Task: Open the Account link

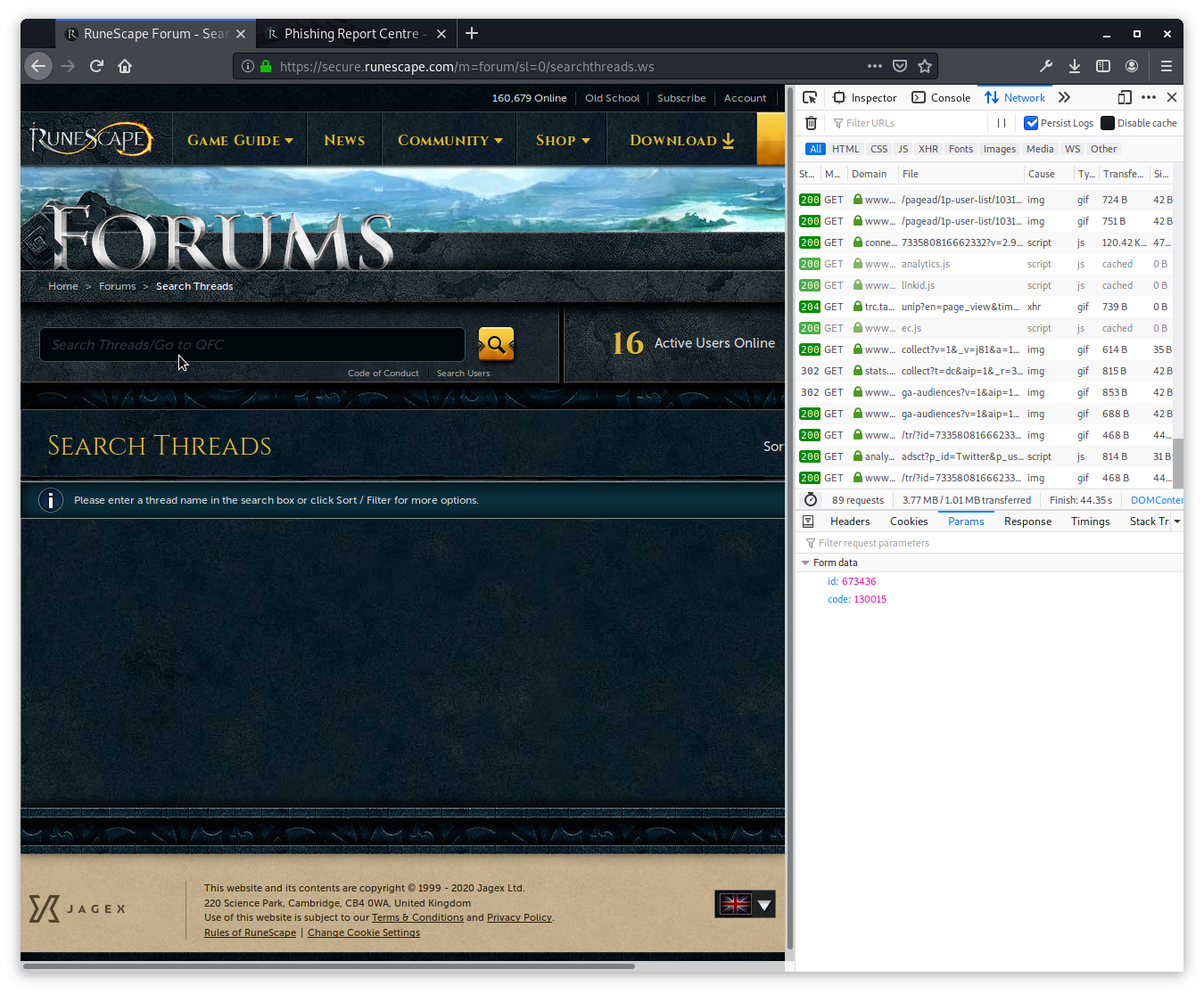Action: (745, 98)
